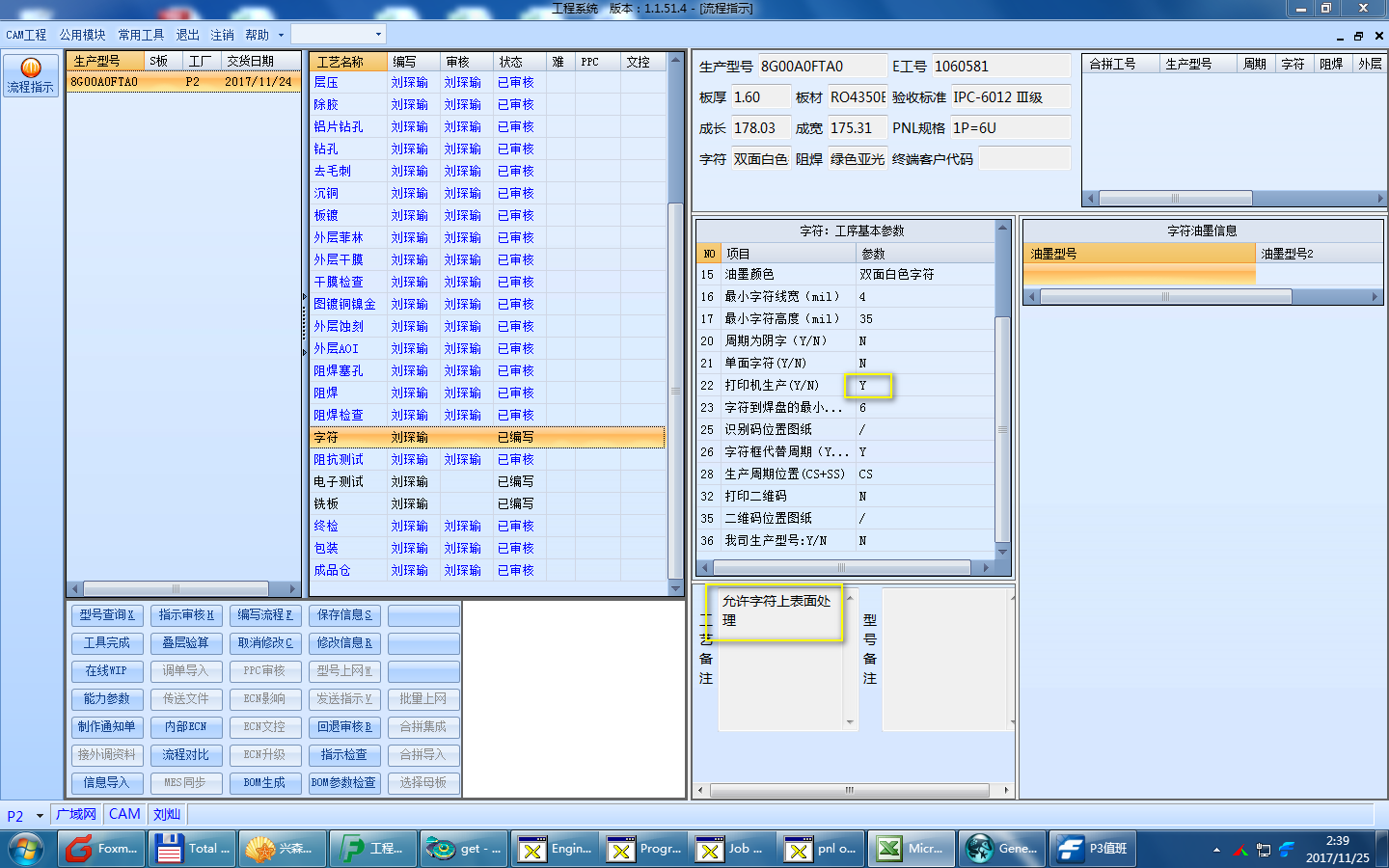Select the 字符 process row
The image size is (1389, 868).
487,438
